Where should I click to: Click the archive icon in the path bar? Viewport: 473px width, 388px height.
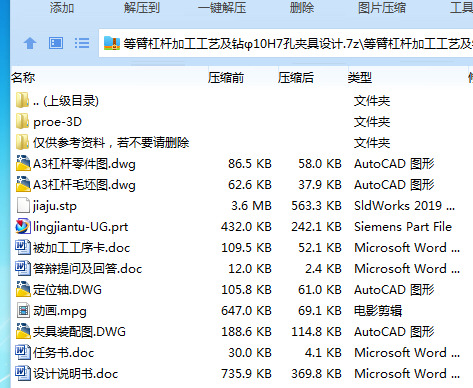coord(112,43)
